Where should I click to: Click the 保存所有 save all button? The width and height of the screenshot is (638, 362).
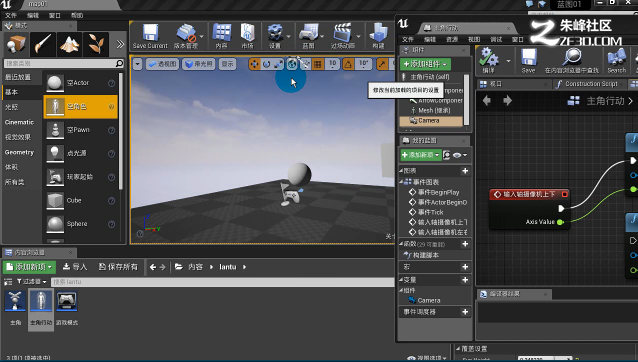click(x=118, y=267)
